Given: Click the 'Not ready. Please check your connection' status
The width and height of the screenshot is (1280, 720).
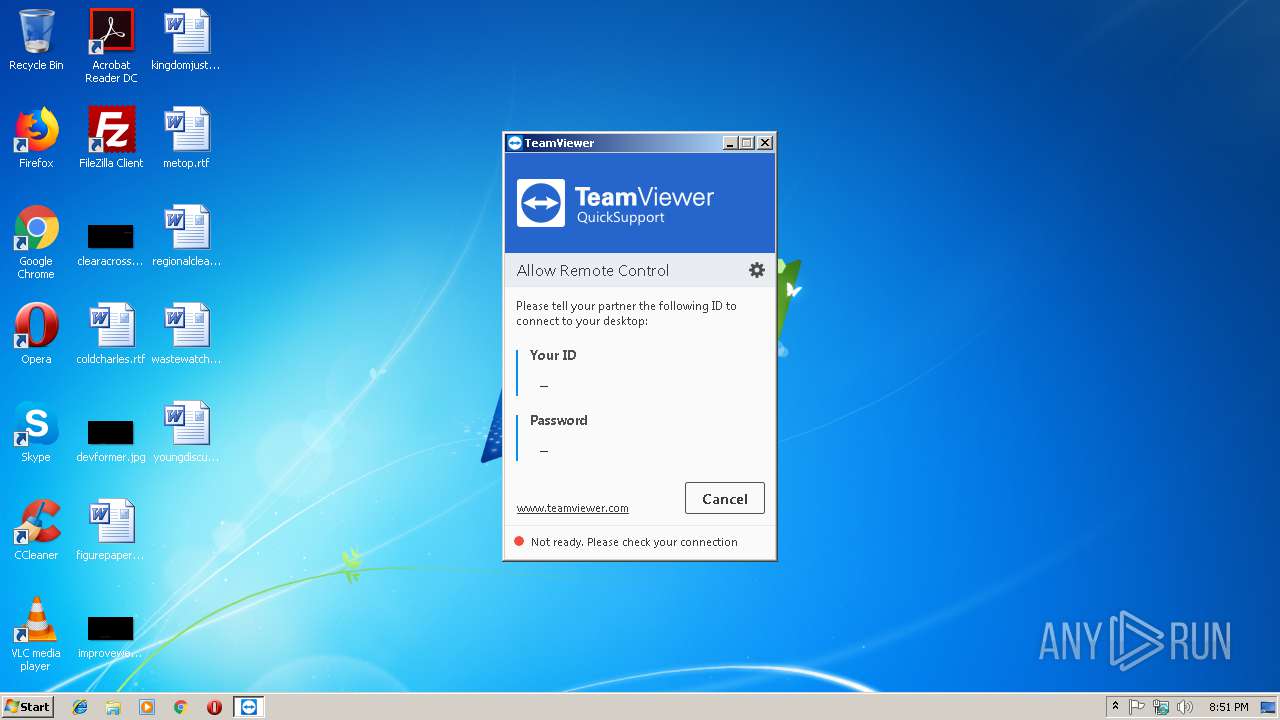Looking at the screenshot, I should coord(634,542).
